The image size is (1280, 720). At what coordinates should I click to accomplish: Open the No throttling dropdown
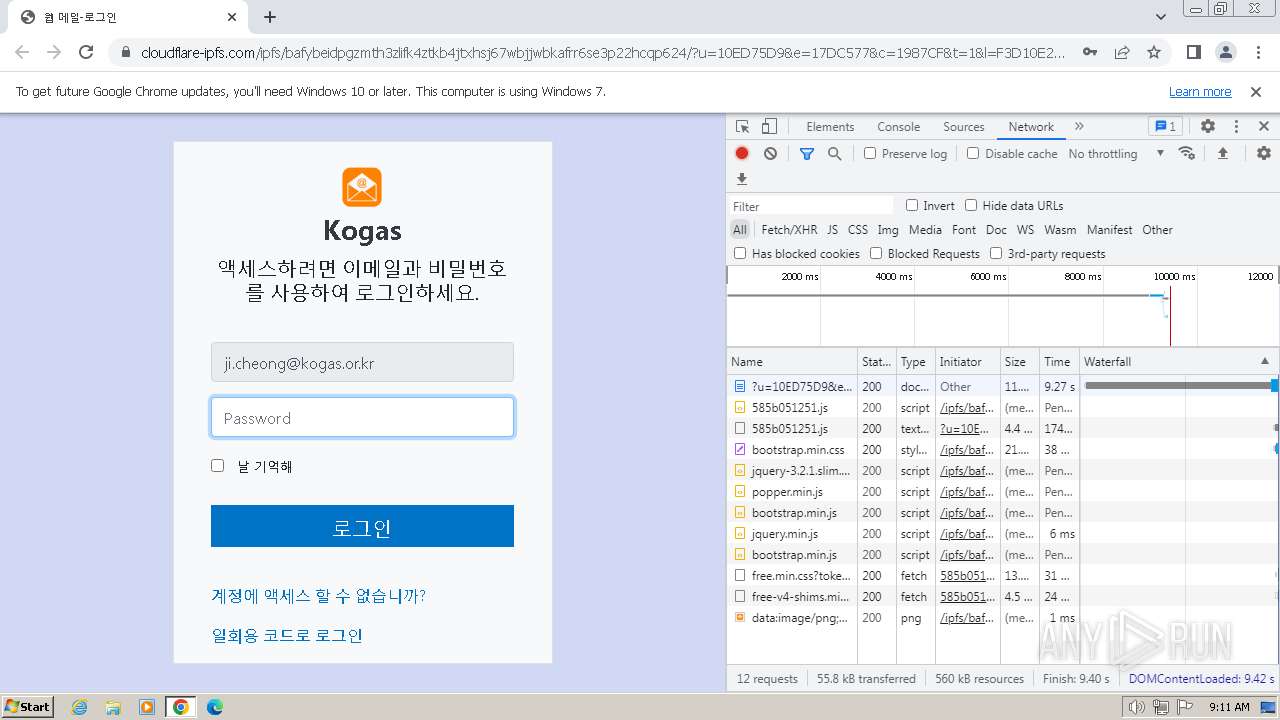point(1116,154)
